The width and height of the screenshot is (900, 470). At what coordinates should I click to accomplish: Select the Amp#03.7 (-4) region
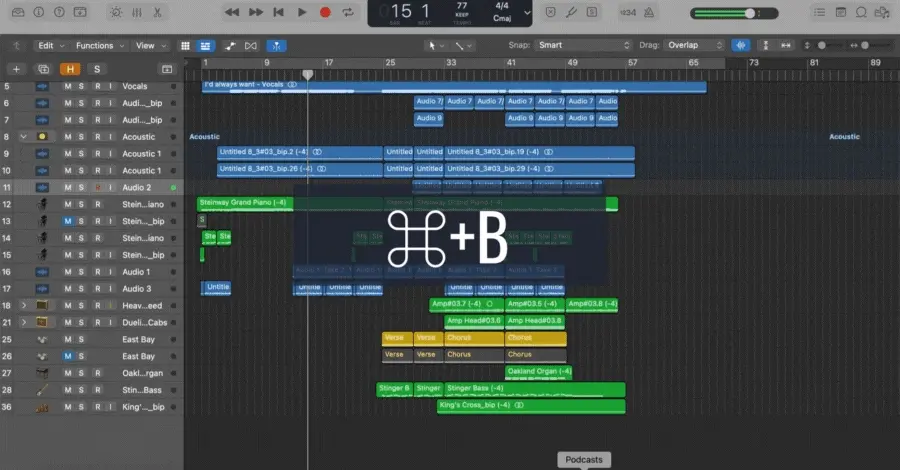tap(466, 305)
